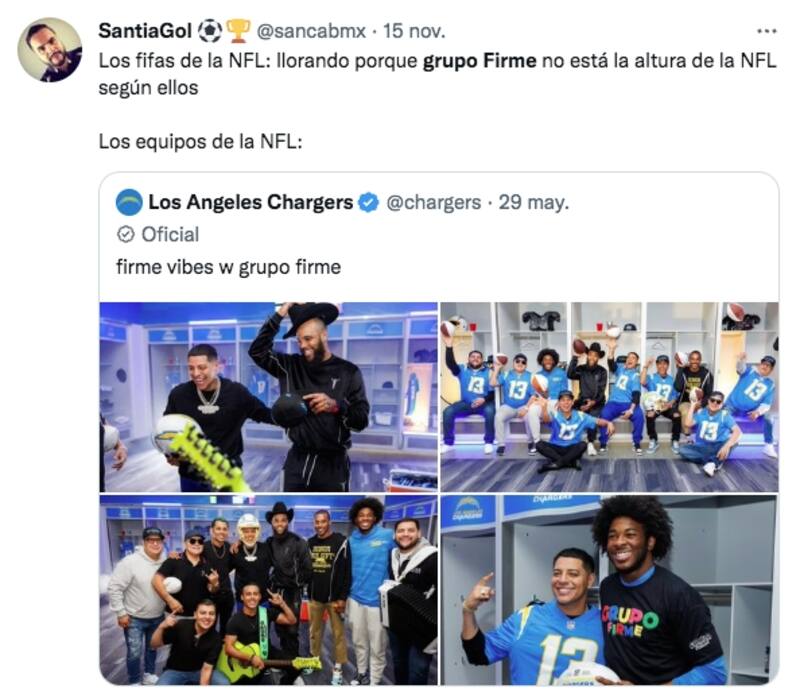This screenshot has height=696, width=800.
Task: Click the Oficial label checkmark icon
Action: (x=126, y=234)
